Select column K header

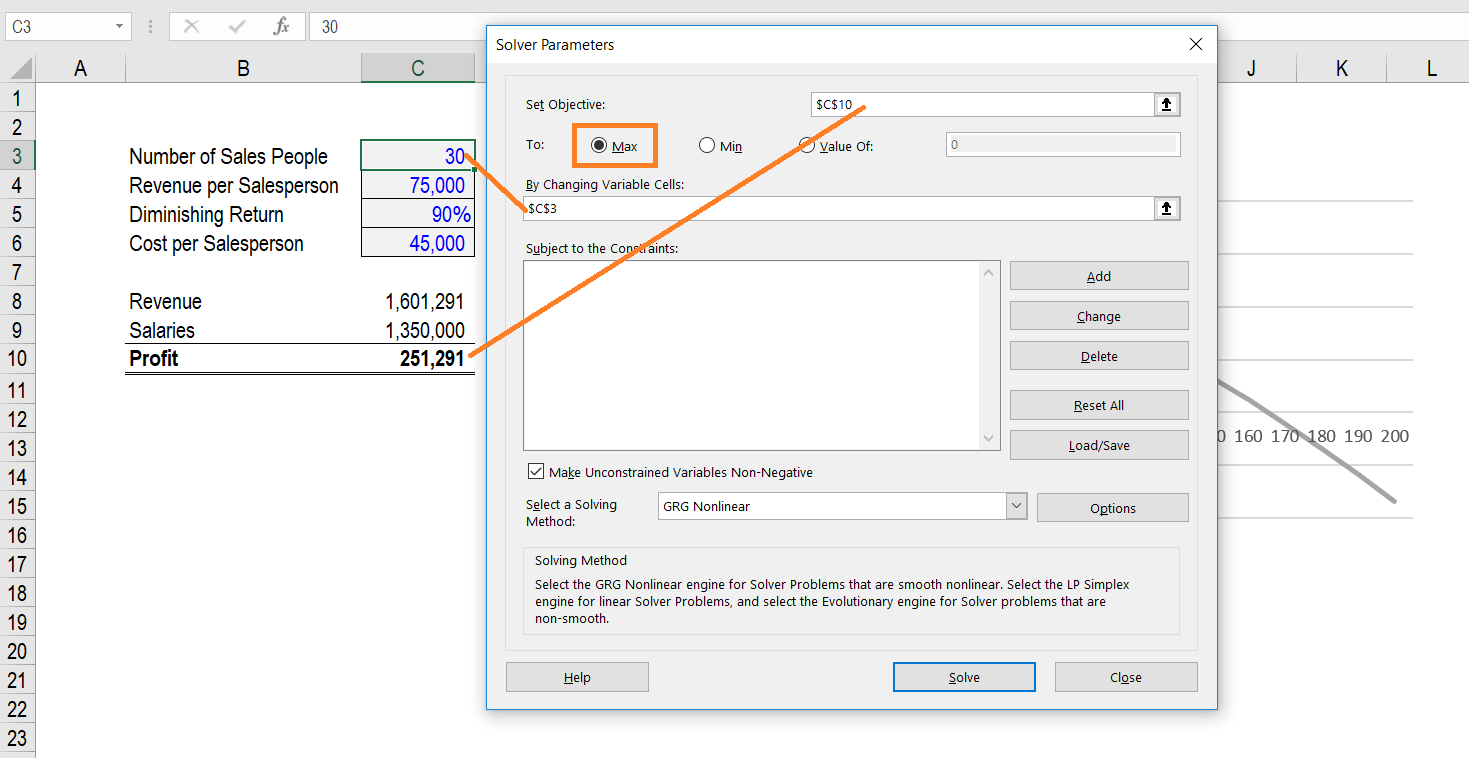(1342, 68)
